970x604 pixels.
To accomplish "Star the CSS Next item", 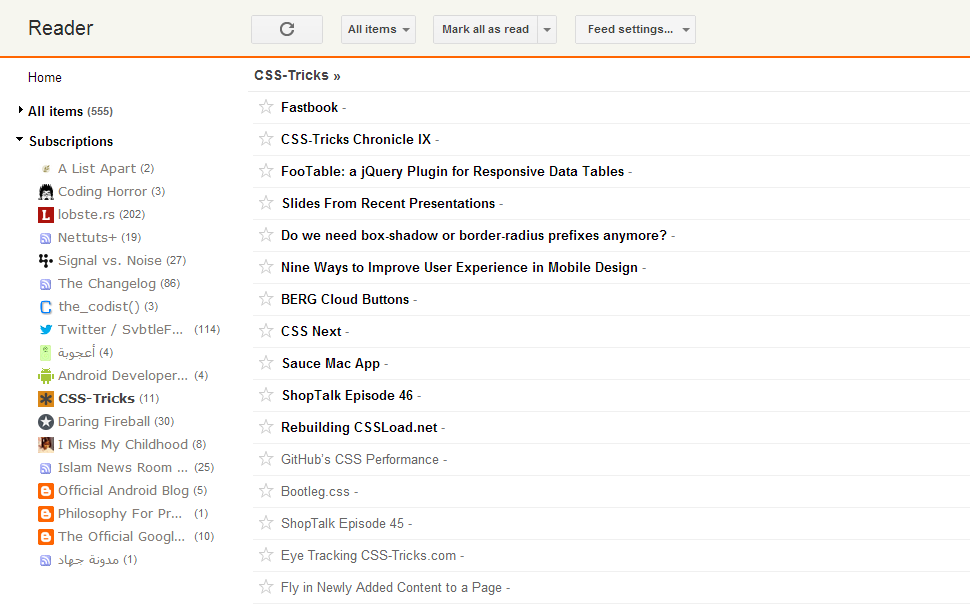I will pos(266,330).
